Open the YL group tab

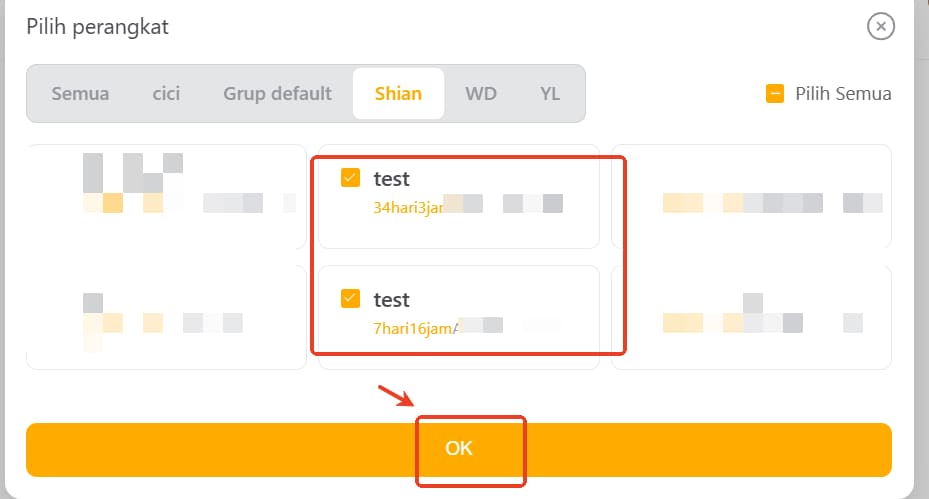(550, 94)
